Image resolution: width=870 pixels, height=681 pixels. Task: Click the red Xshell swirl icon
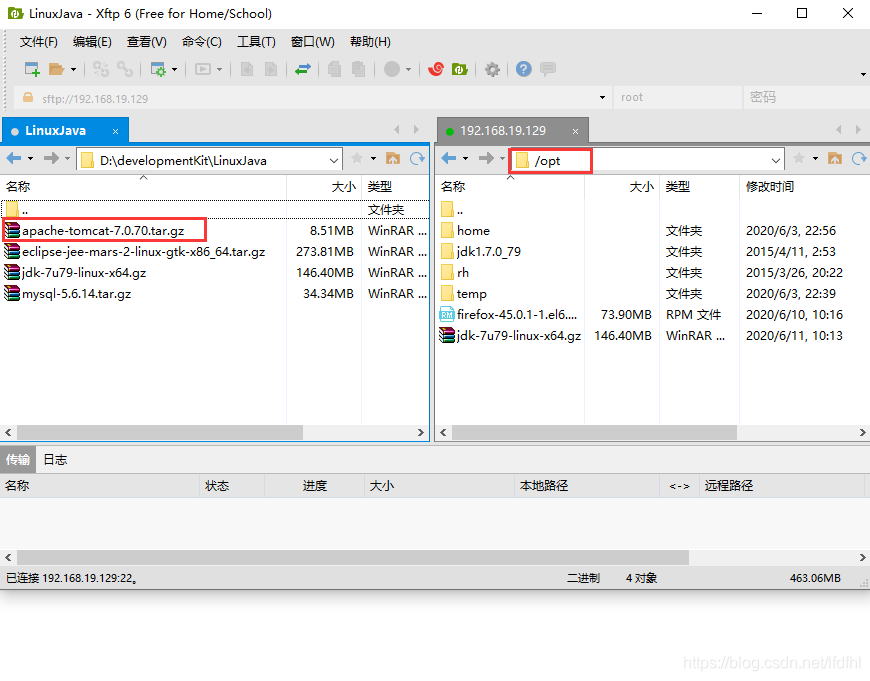(436, 69)
